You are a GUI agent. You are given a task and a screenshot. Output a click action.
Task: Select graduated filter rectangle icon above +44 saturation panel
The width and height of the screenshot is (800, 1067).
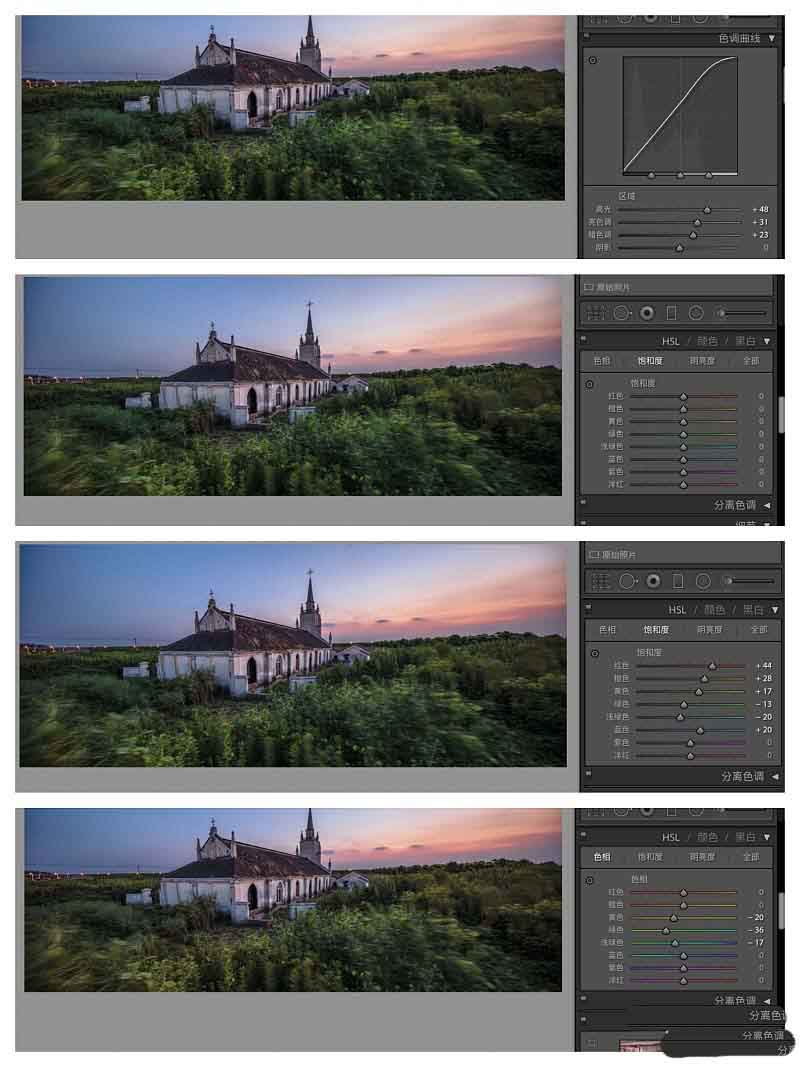(x=678, y=581)
